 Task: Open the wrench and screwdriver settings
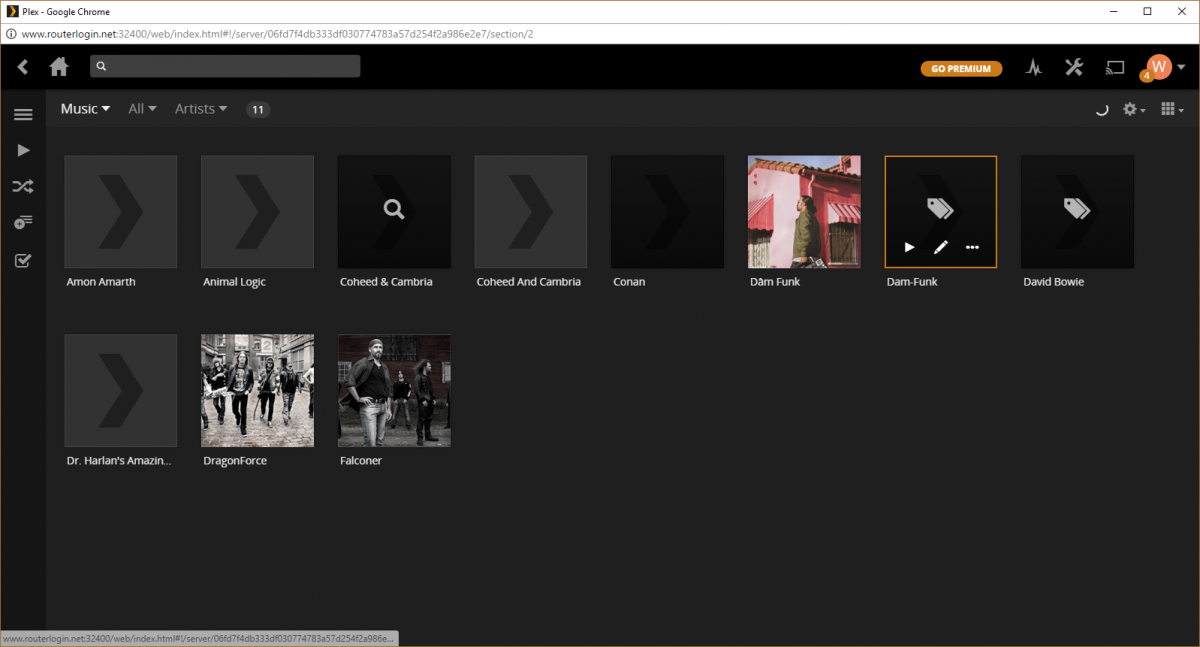click(x=1074, y=67)
